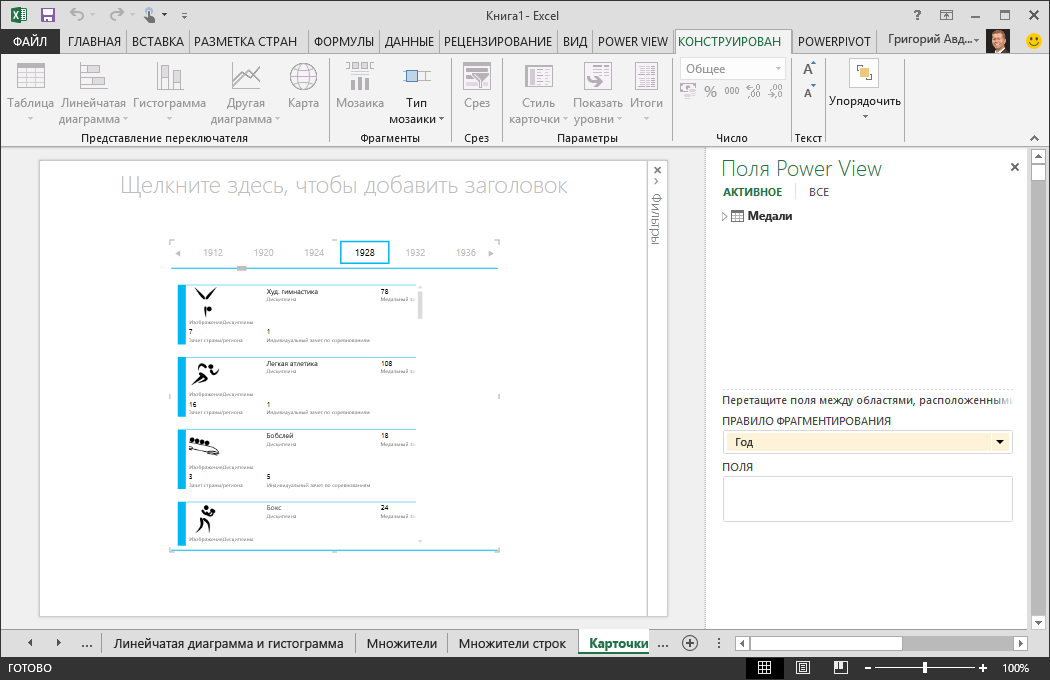Viewport: 1050px width, 680px height.
Task: Close the Поля Power View pane
Action: [x=1015, y=167]
